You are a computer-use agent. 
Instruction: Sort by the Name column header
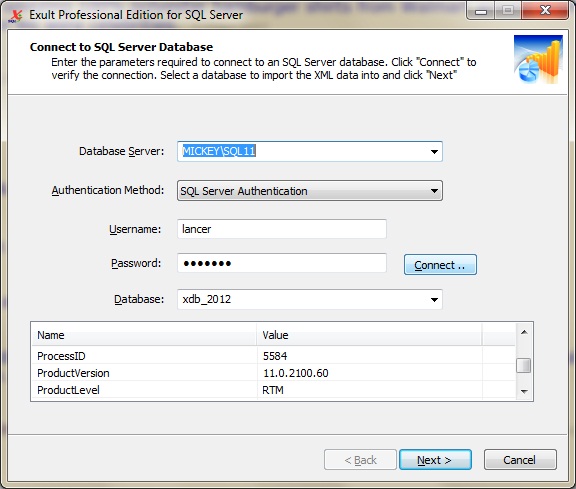144,335
